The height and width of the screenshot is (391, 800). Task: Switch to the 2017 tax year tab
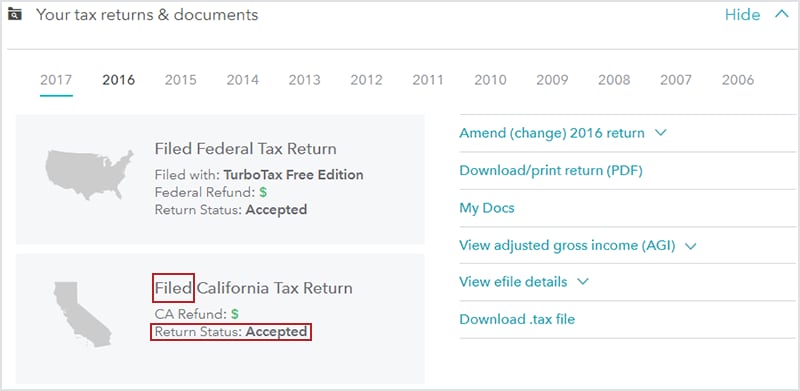[x=56, y=80]
